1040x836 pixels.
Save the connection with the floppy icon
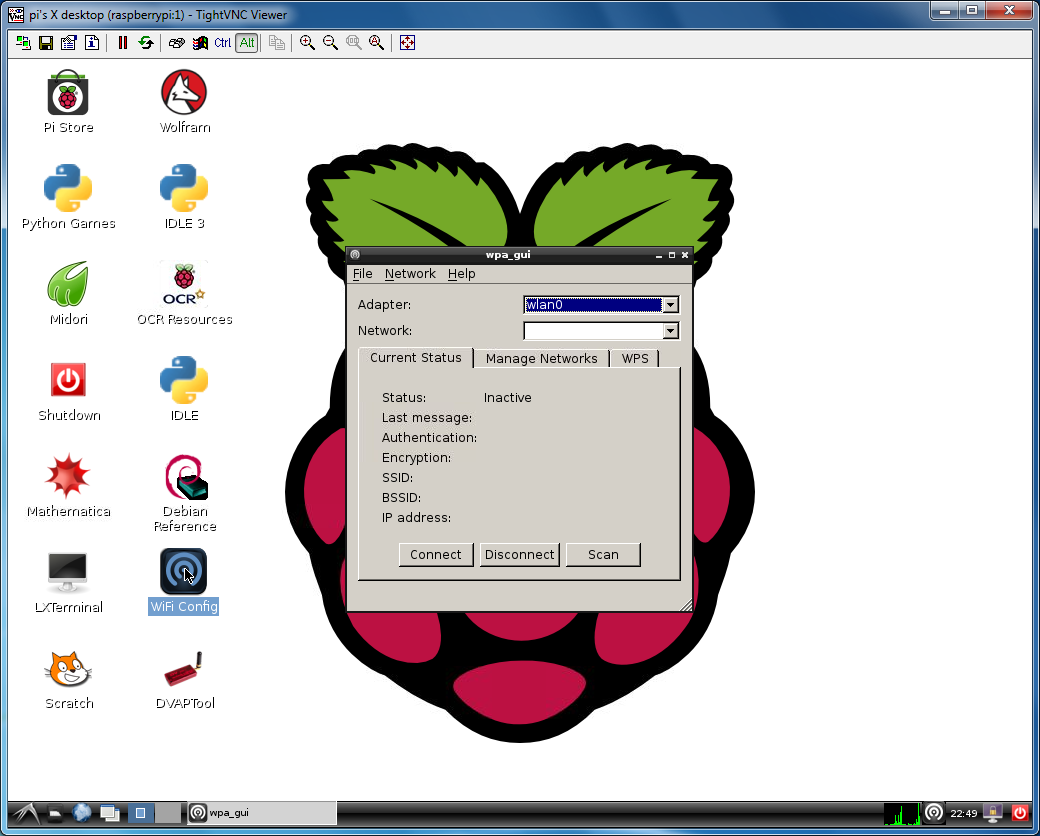46,43
